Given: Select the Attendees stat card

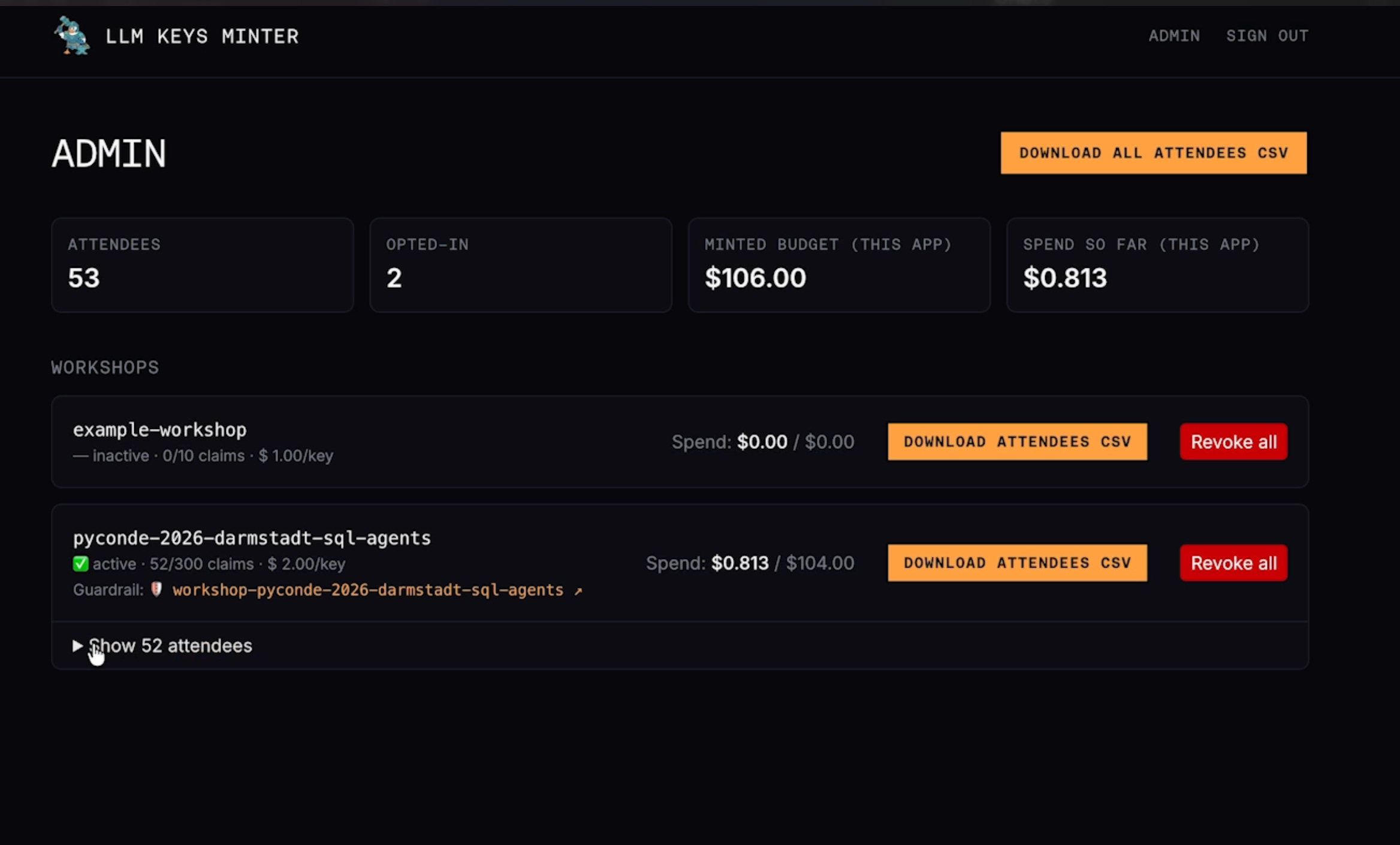Looking at the screenshot, I should pos(202,264).
